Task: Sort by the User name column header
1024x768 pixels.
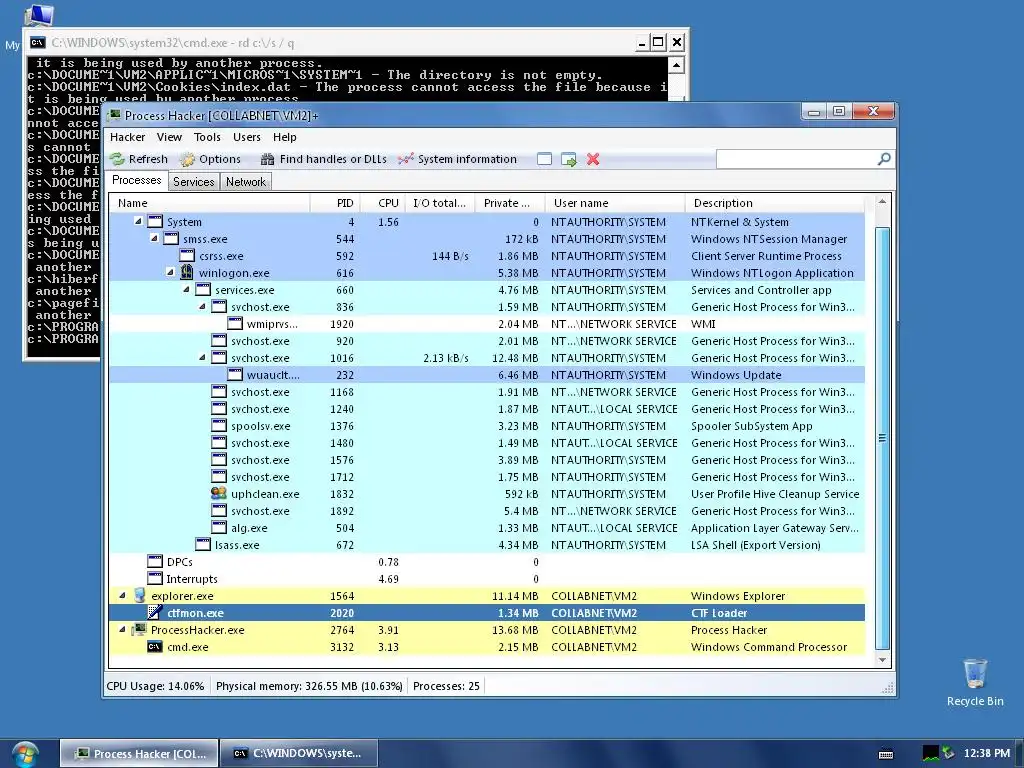Action: pyautogui.click(x=615, y=203)
